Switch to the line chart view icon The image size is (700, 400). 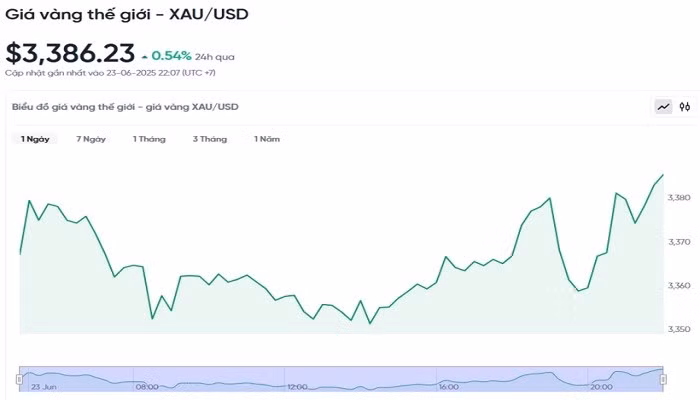point(663,107)
